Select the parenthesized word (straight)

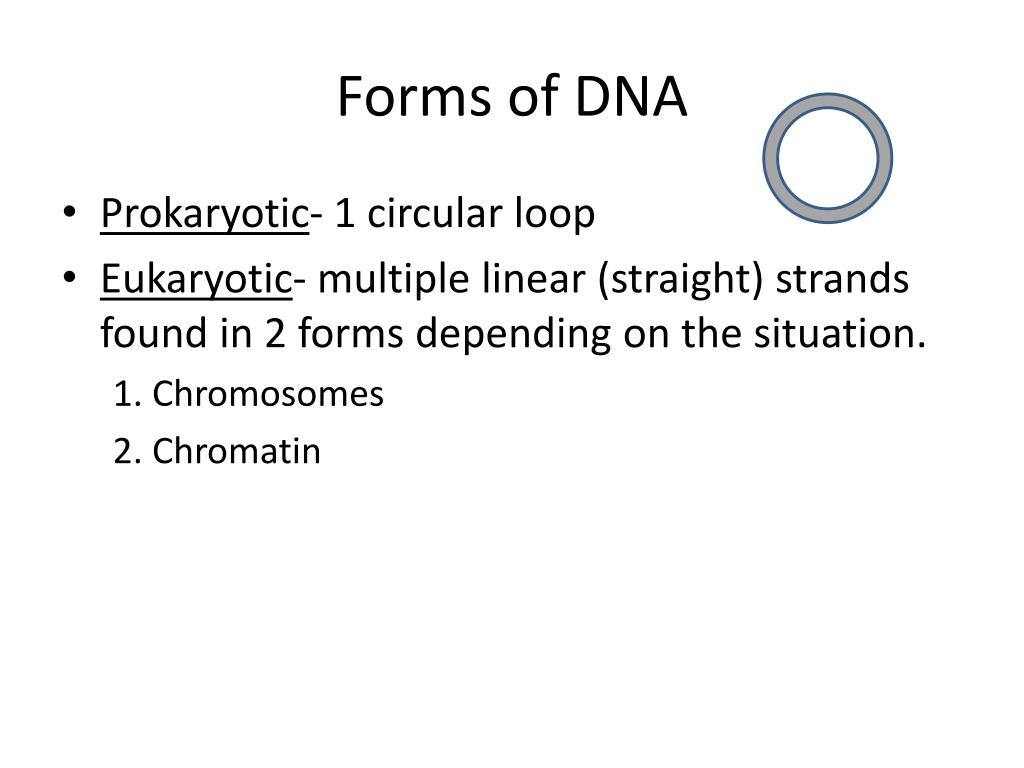[680, 280]
